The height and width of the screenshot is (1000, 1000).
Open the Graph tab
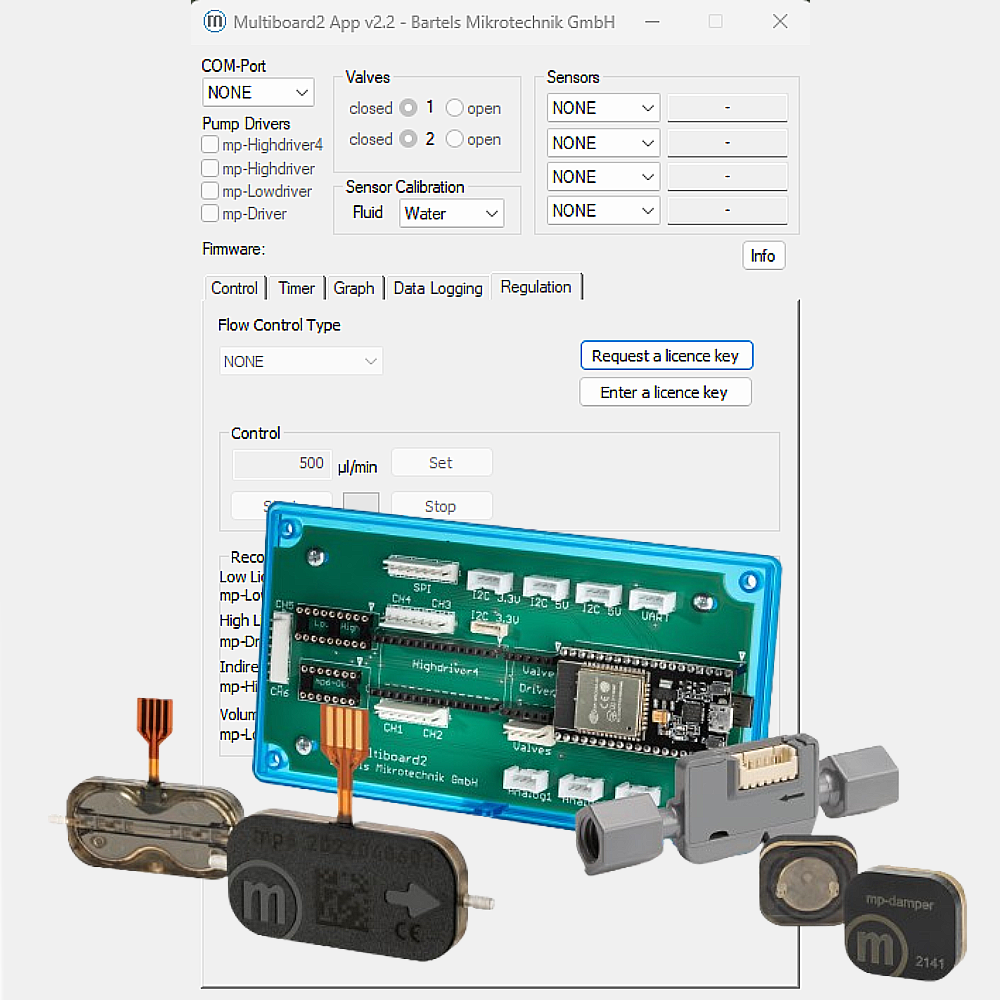[354, 288]
